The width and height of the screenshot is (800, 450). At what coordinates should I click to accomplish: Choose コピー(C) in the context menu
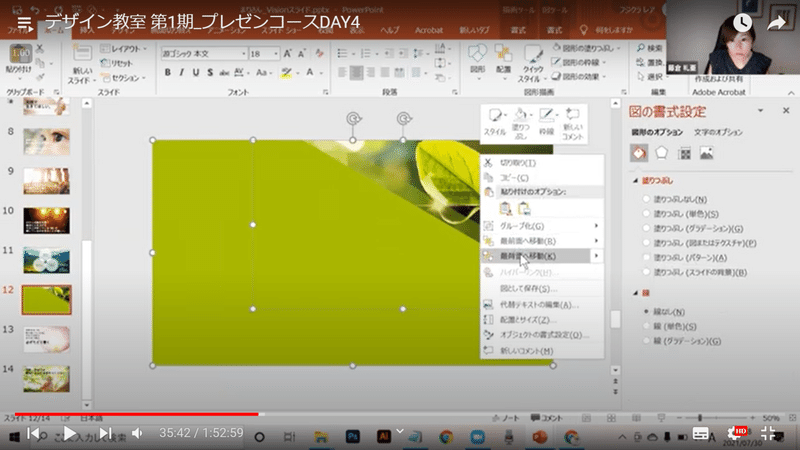542,178
